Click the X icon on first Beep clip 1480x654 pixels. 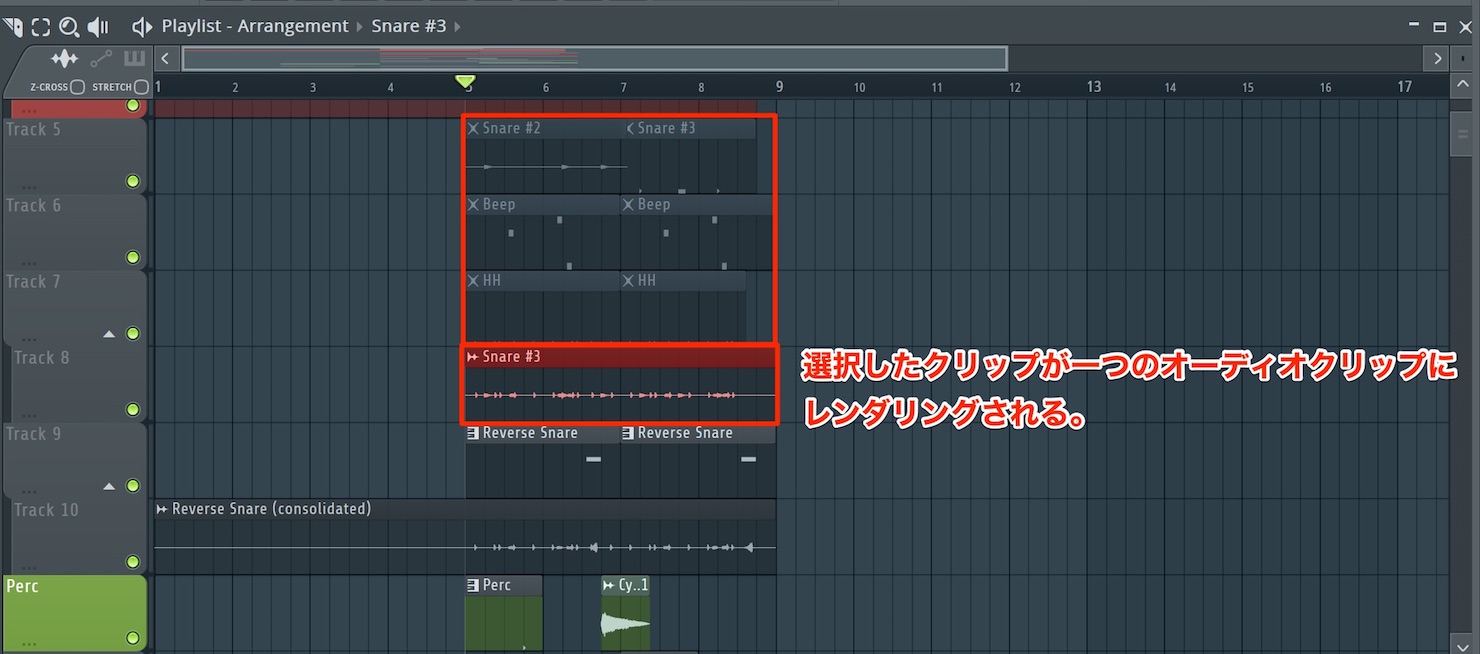(473, 204)
